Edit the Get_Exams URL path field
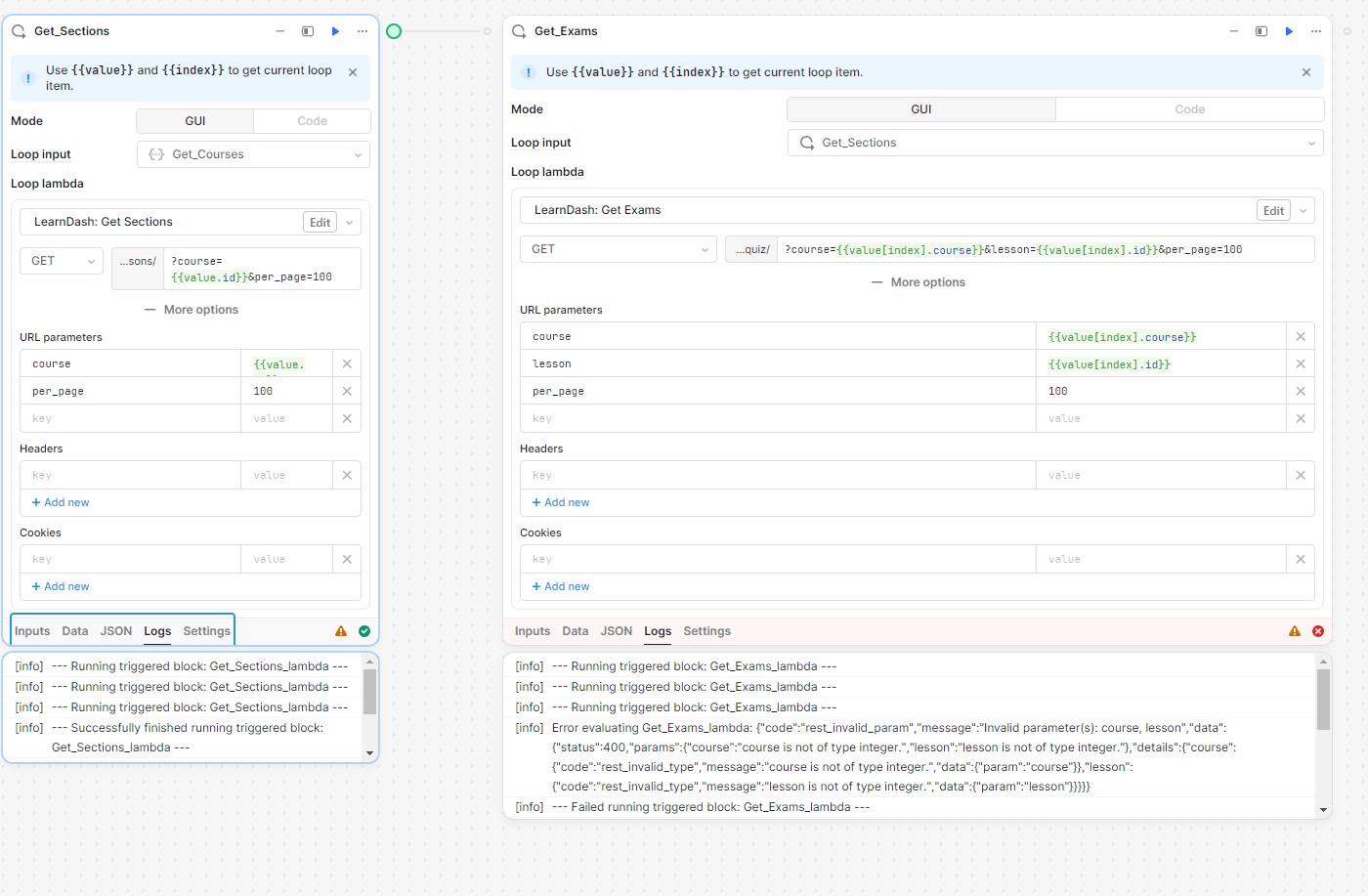Viewport: 1368px width, 896px height. click(1046, 249)
